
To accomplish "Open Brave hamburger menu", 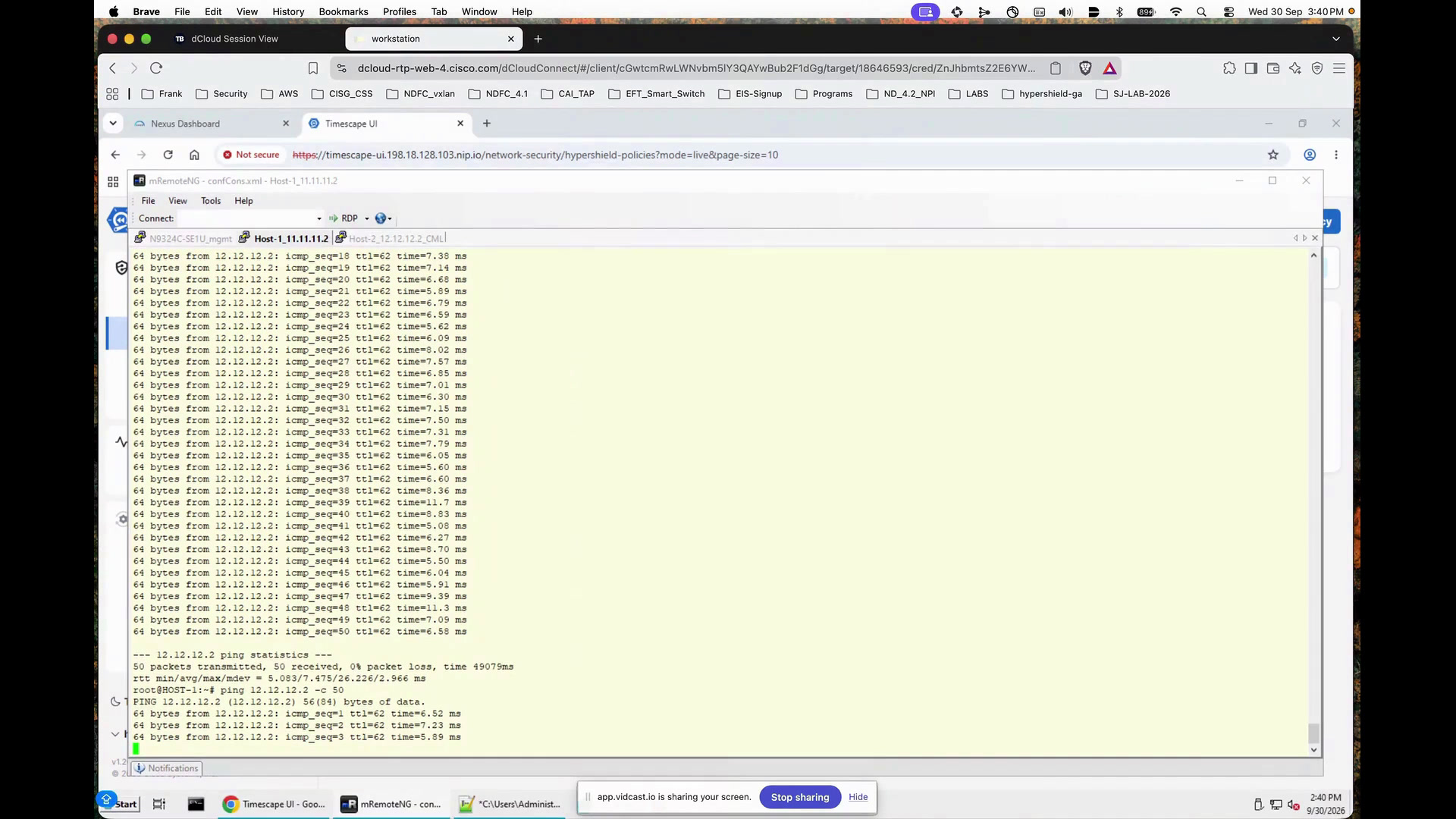I will point(1339,68).
